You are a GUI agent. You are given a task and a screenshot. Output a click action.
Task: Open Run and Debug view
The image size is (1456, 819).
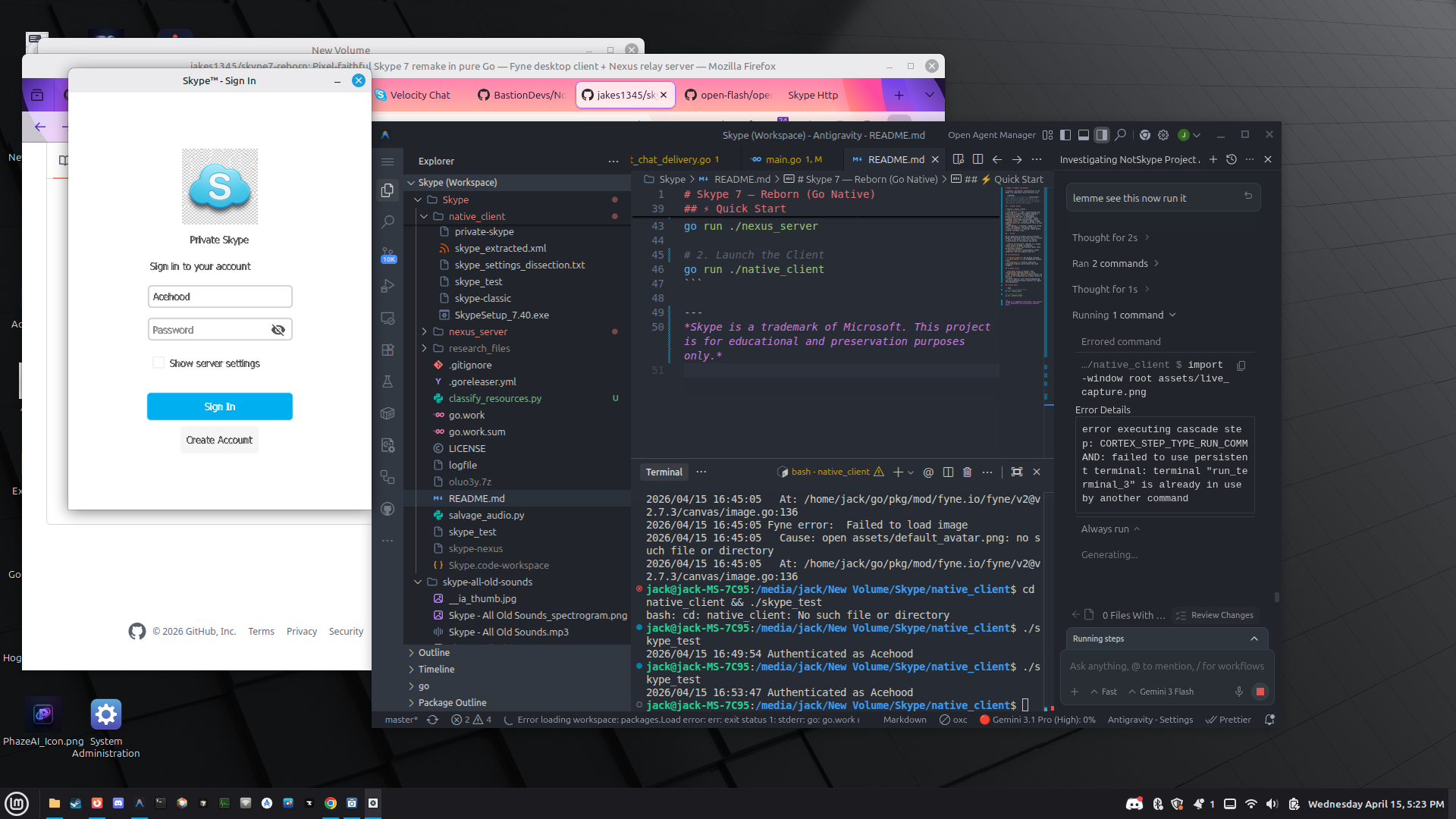[x=388, y=286]
